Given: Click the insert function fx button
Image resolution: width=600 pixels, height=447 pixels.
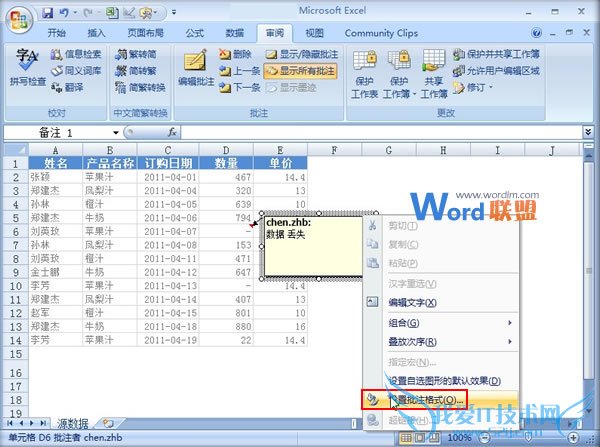Looking at the screenshot, I should [172, 132].
